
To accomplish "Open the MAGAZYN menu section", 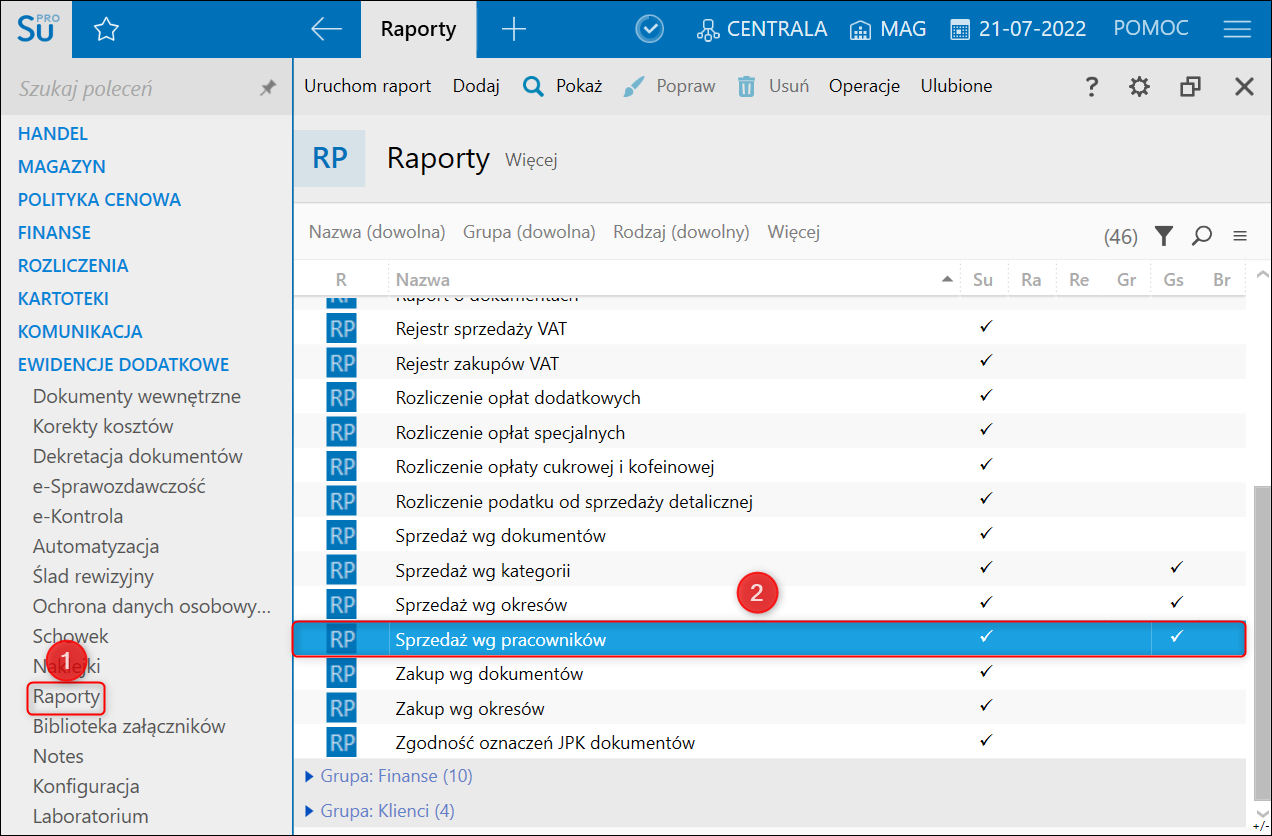I will [x=61, y=167].
